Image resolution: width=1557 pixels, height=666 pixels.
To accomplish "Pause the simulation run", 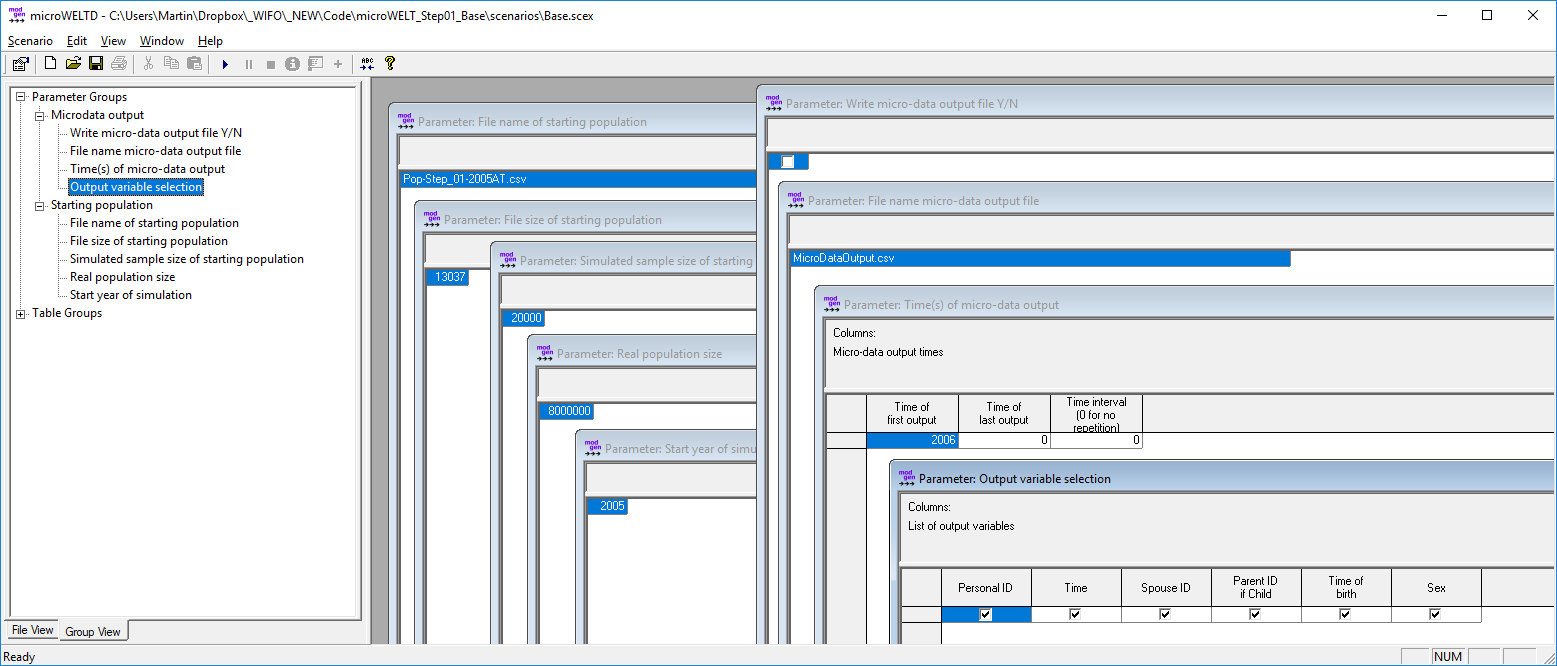I will click(x=248, y=64).
